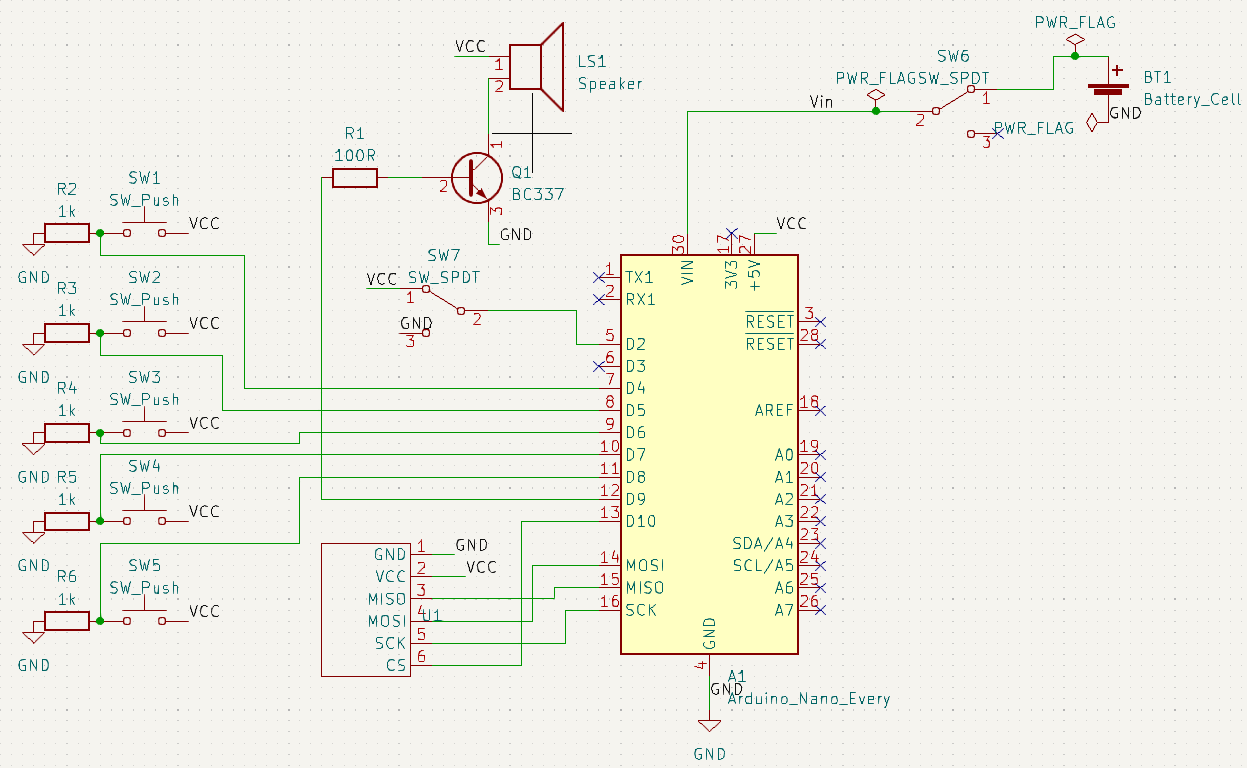Select the 'SW7' reference label

click(443, 255)
